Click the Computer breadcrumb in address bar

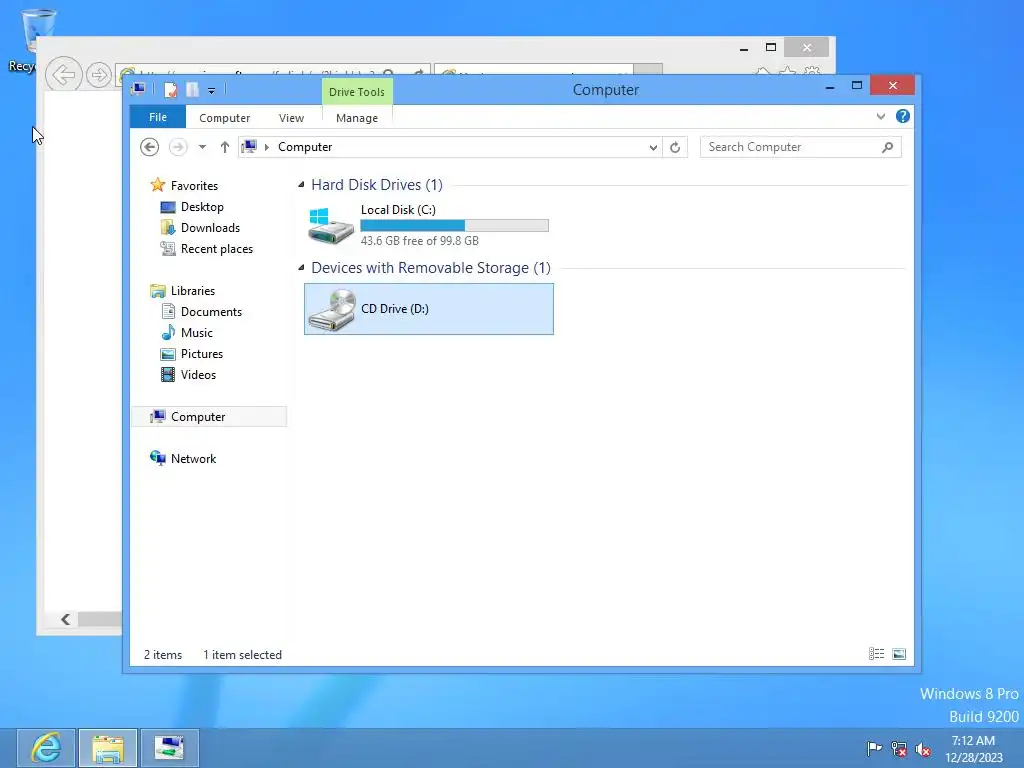(305, 147)
